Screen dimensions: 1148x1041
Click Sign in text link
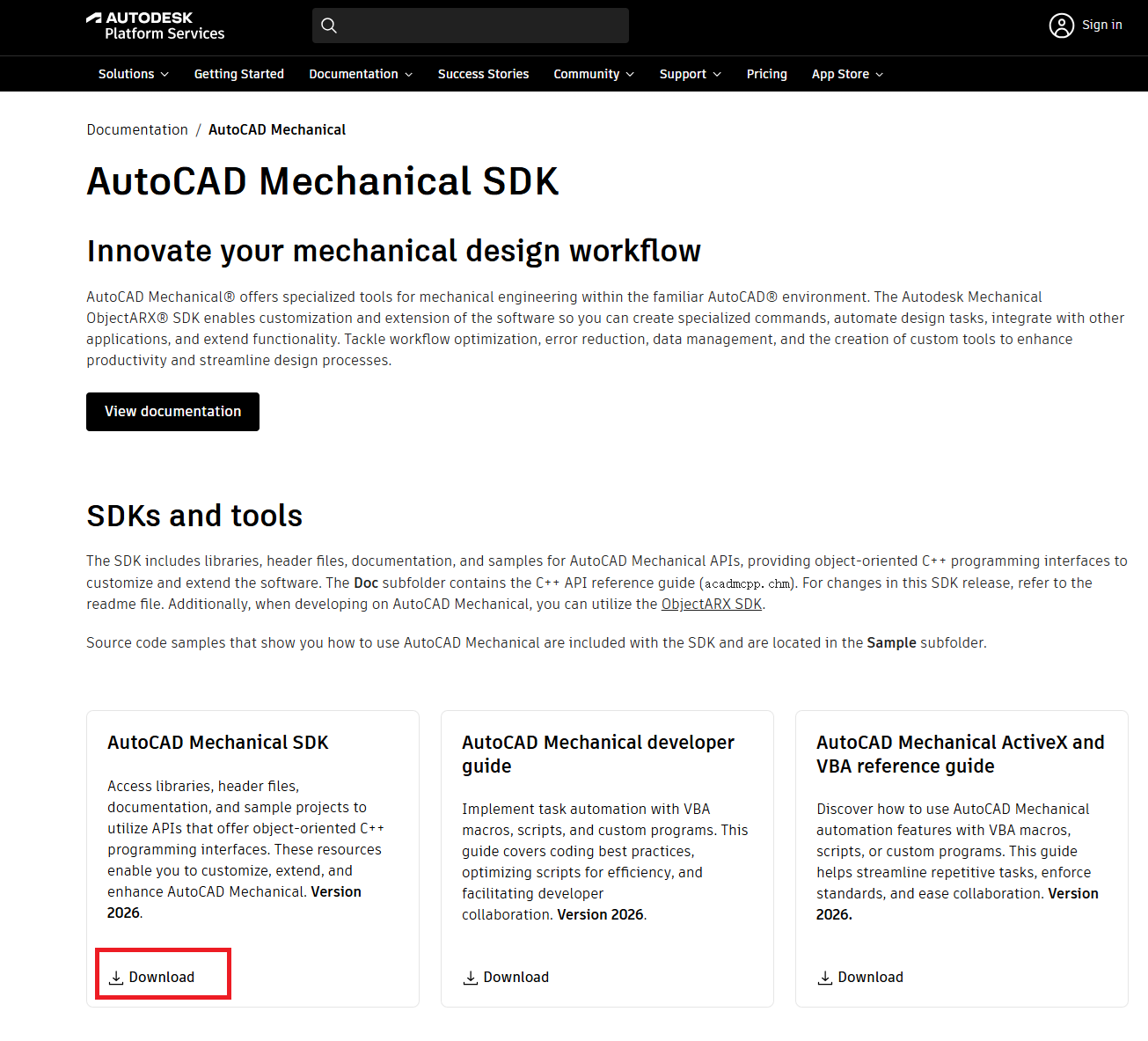click(x=1101, y=25)
